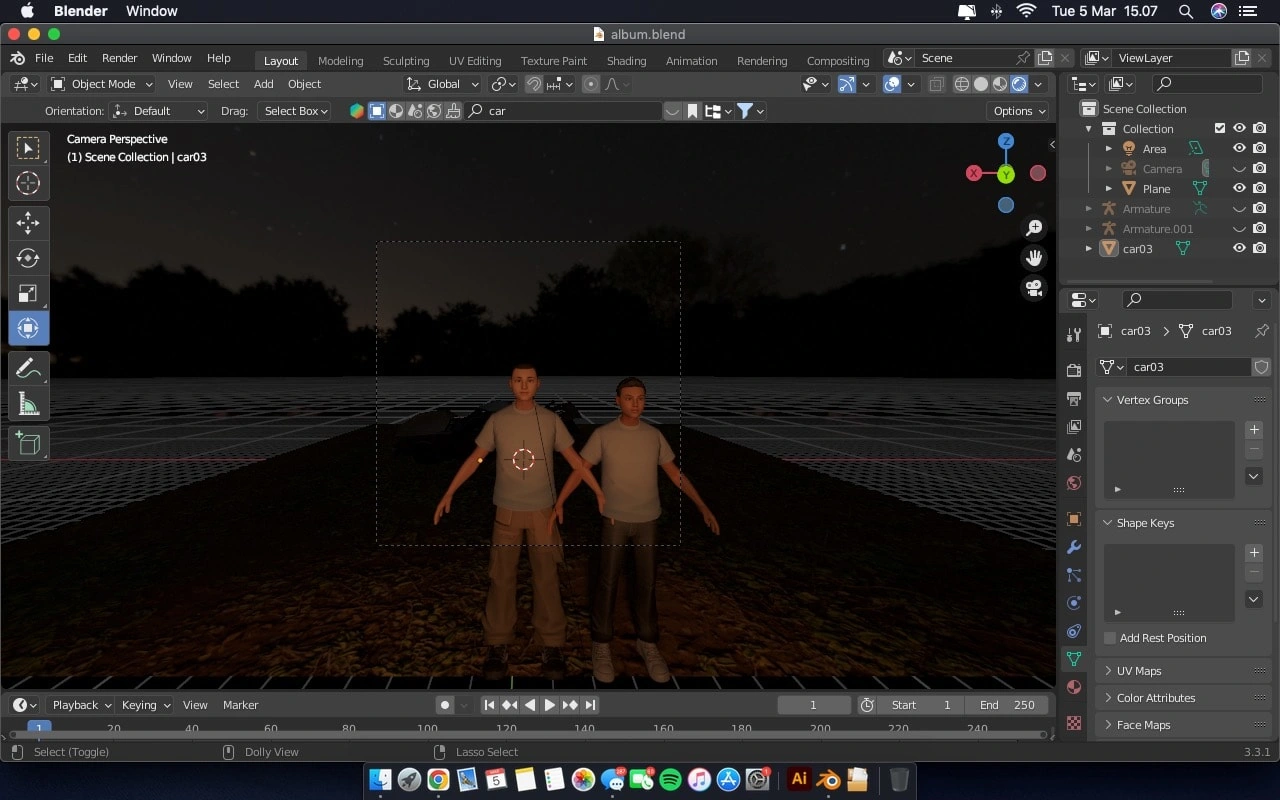Open the timeline Marker menu
The height and width of the screenshot is (800, 1280).
click(x=241, y=705)
